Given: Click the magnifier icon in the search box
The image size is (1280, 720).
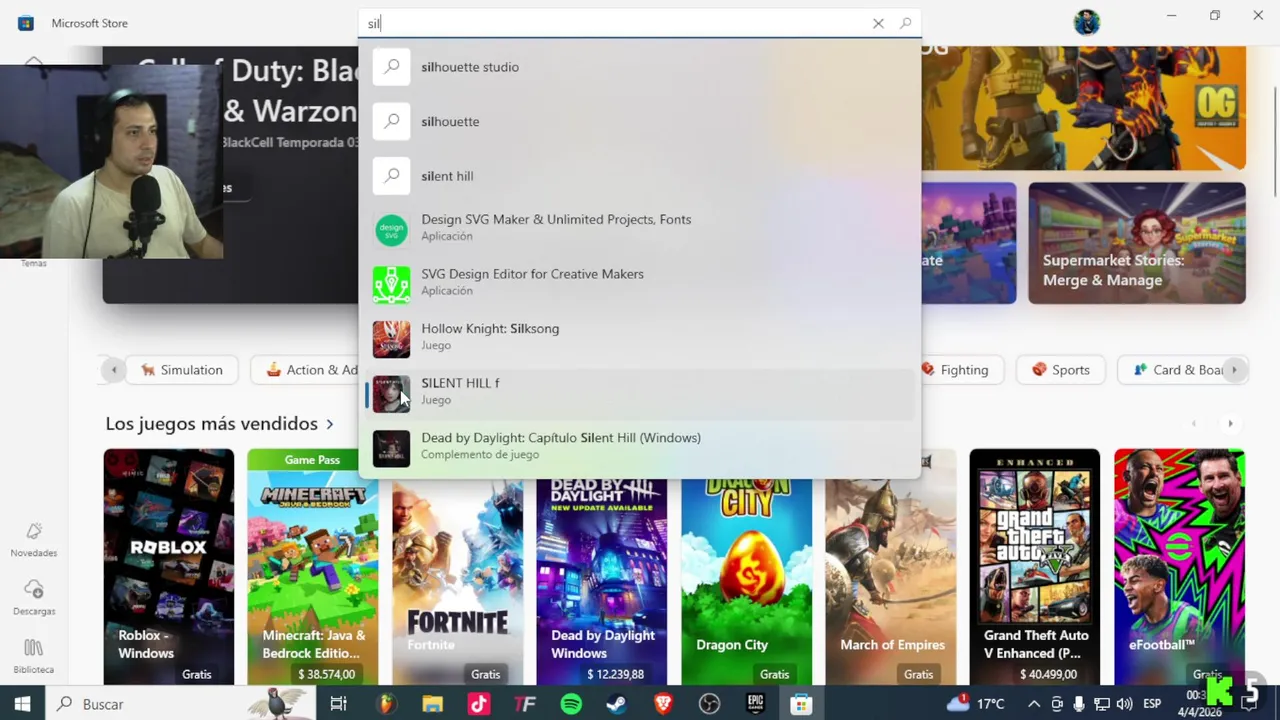Looking at the screenshot, I should tap(905, 23).
